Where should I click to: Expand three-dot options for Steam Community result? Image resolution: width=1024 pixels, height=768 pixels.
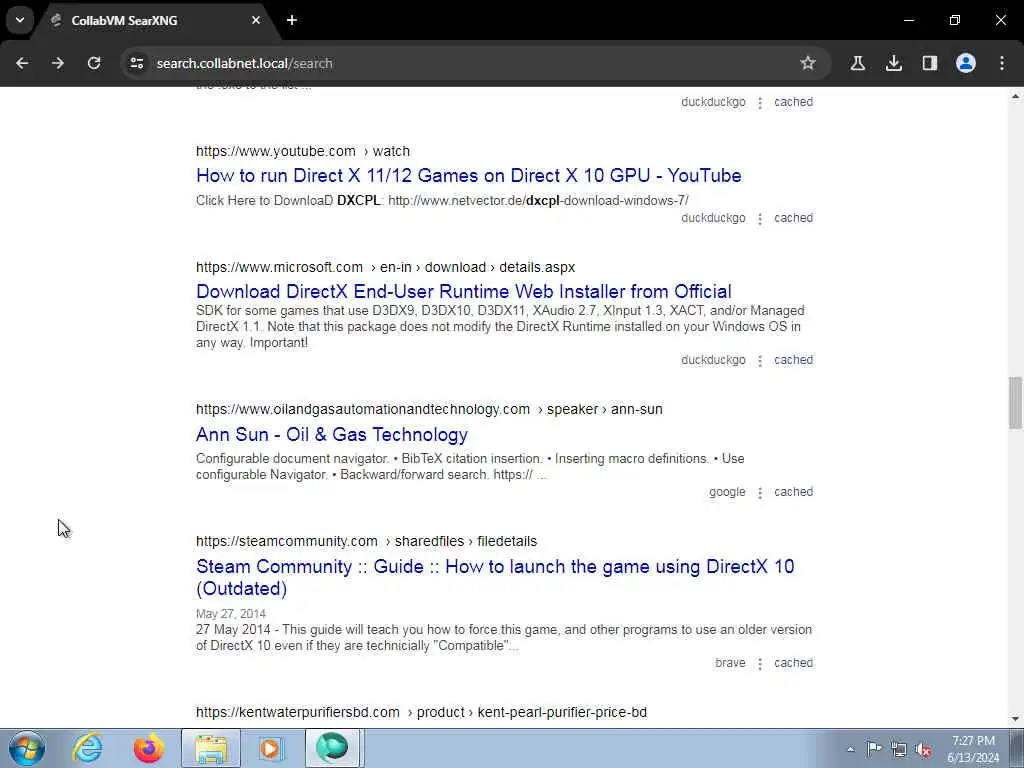[760, 664]
